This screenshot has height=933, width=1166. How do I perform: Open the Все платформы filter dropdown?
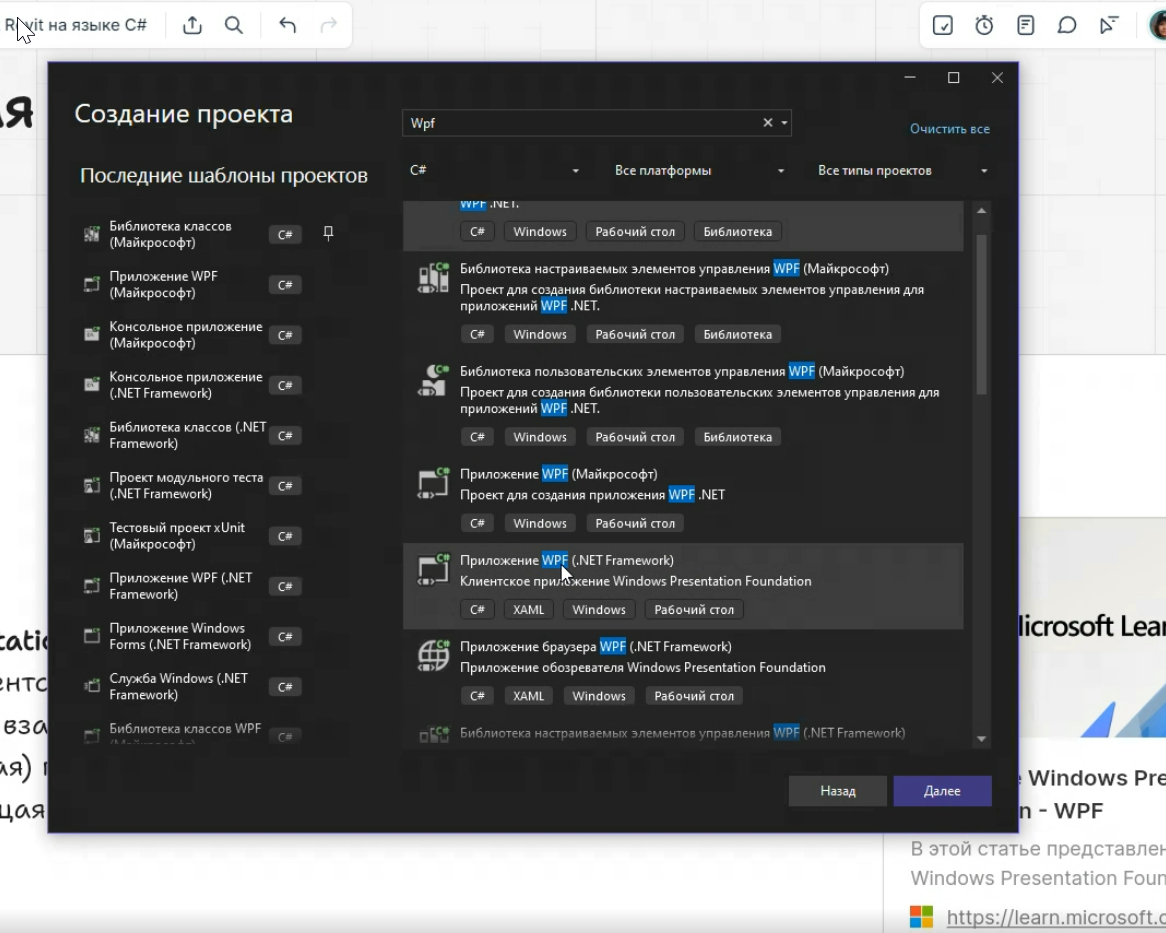click(699, 170)
